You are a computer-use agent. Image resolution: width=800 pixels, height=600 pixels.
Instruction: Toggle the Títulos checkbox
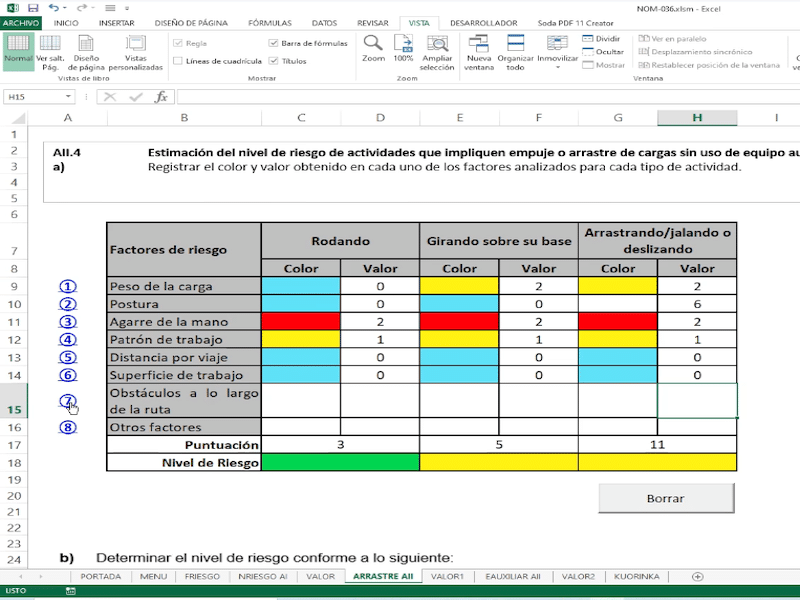point(273,61)
